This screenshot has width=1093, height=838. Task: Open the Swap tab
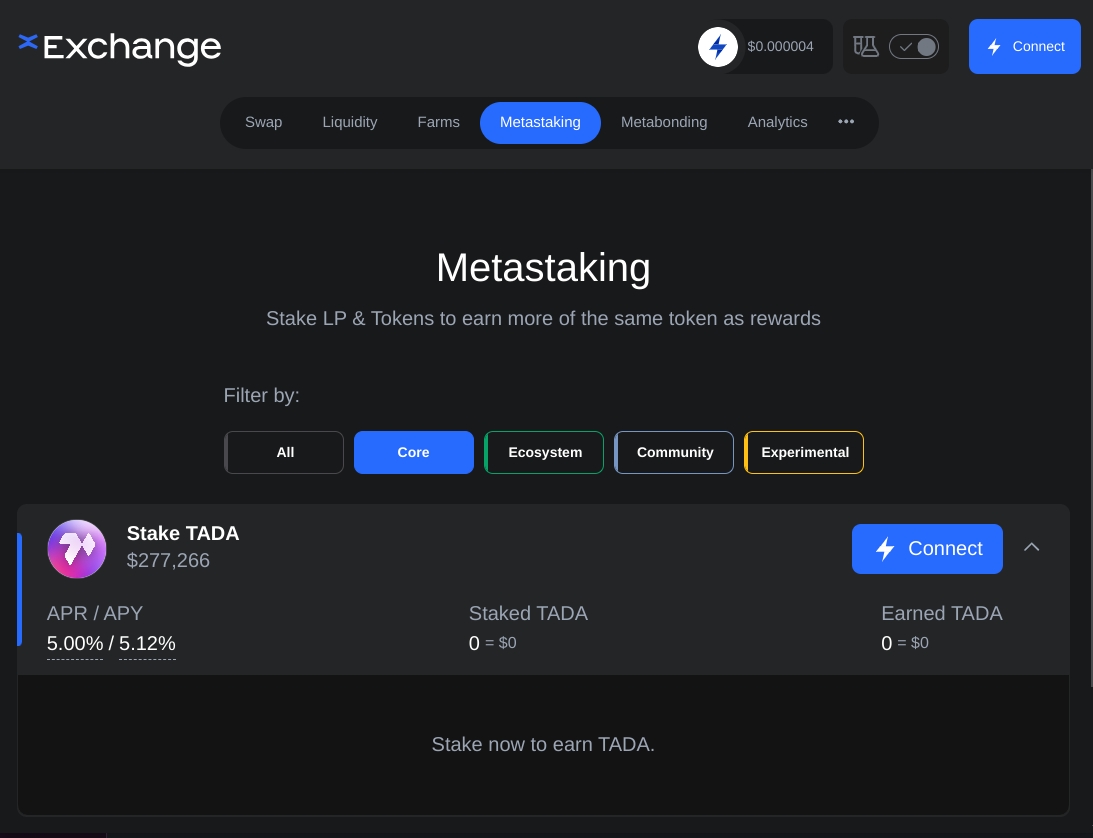click(264, 122)
